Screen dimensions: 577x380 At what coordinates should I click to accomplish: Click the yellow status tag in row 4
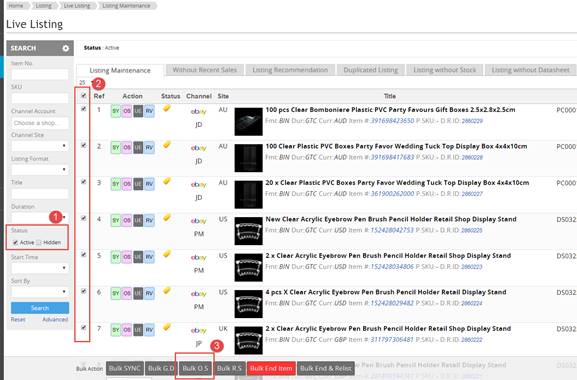[167, 217]
